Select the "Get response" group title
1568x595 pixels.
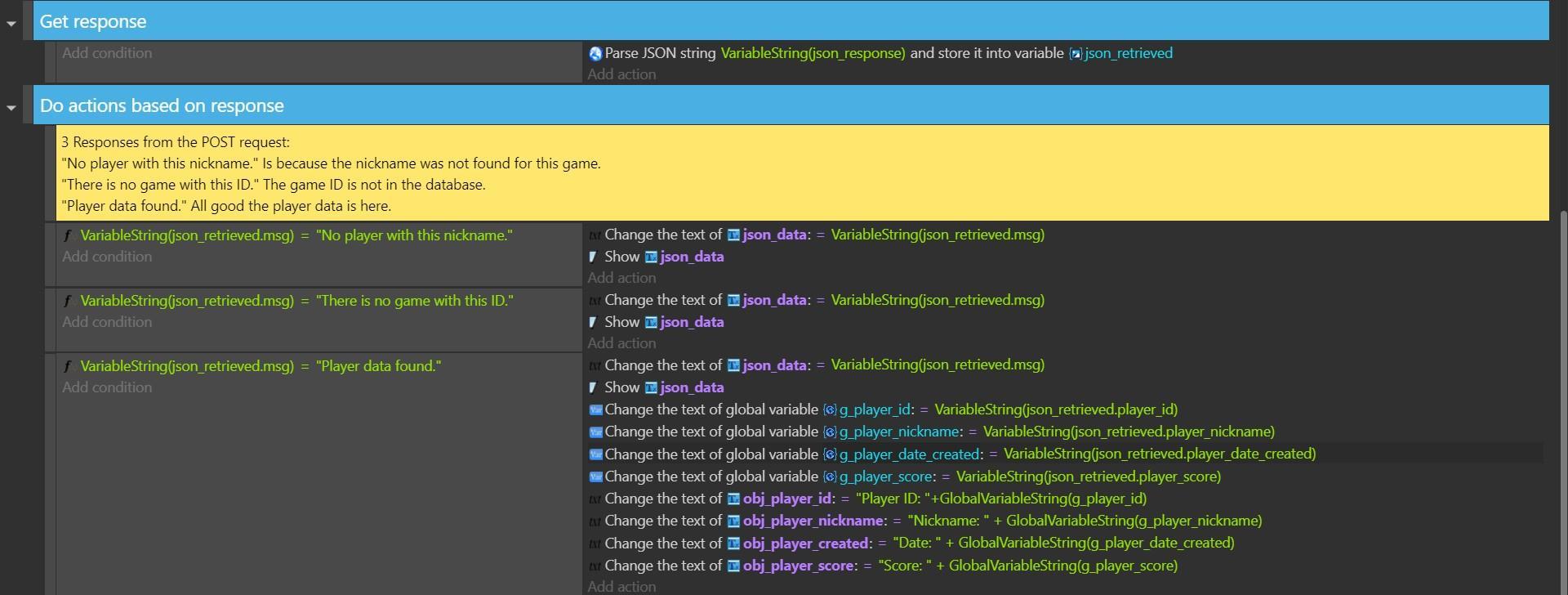click(x=93, y=21)
